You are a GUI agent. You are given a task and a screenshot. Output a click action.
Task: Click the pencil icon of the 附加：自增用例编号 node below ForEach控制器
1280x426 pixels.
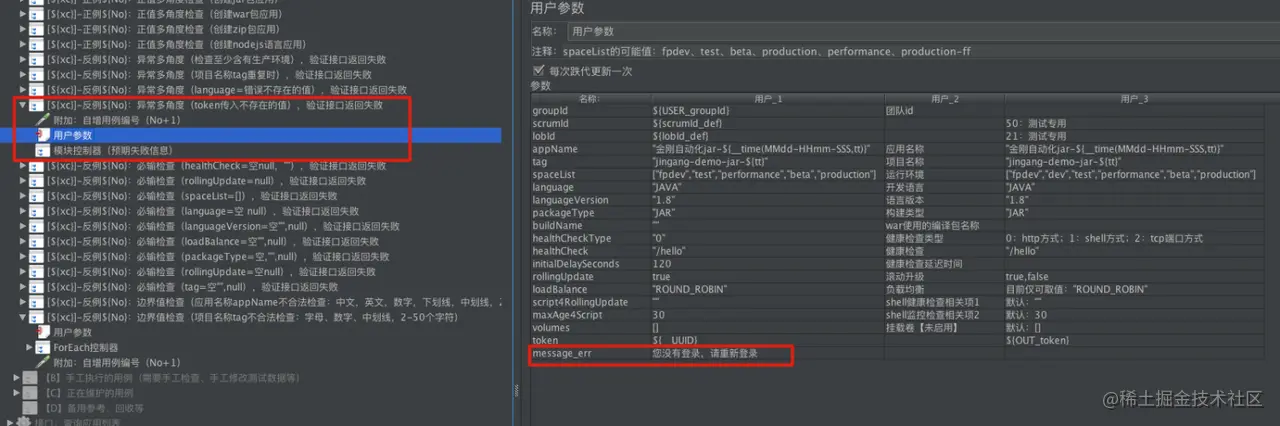click(42, 362)
